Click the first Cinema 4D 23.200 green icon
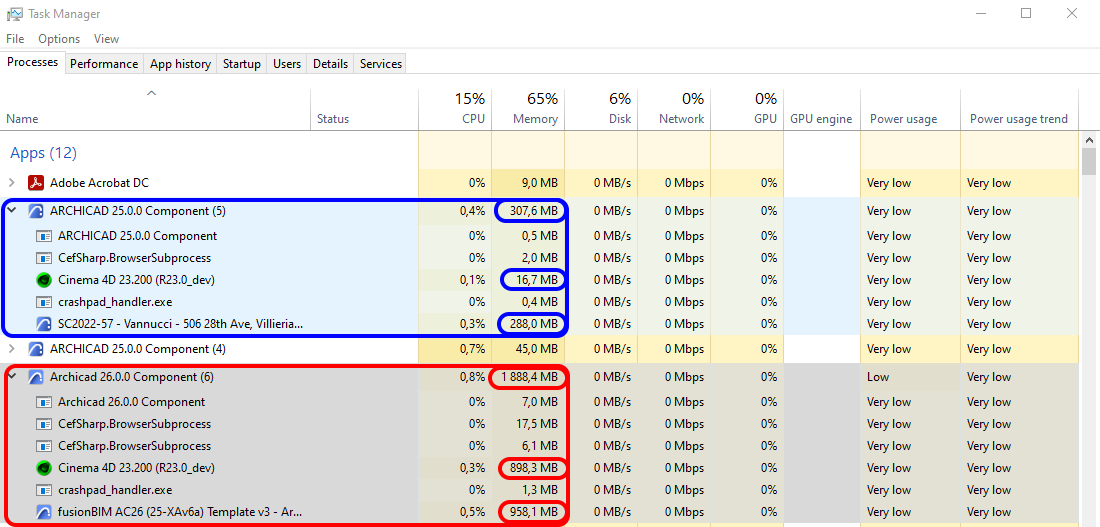The image size is (1100, 527). click(x=43, y=280)
